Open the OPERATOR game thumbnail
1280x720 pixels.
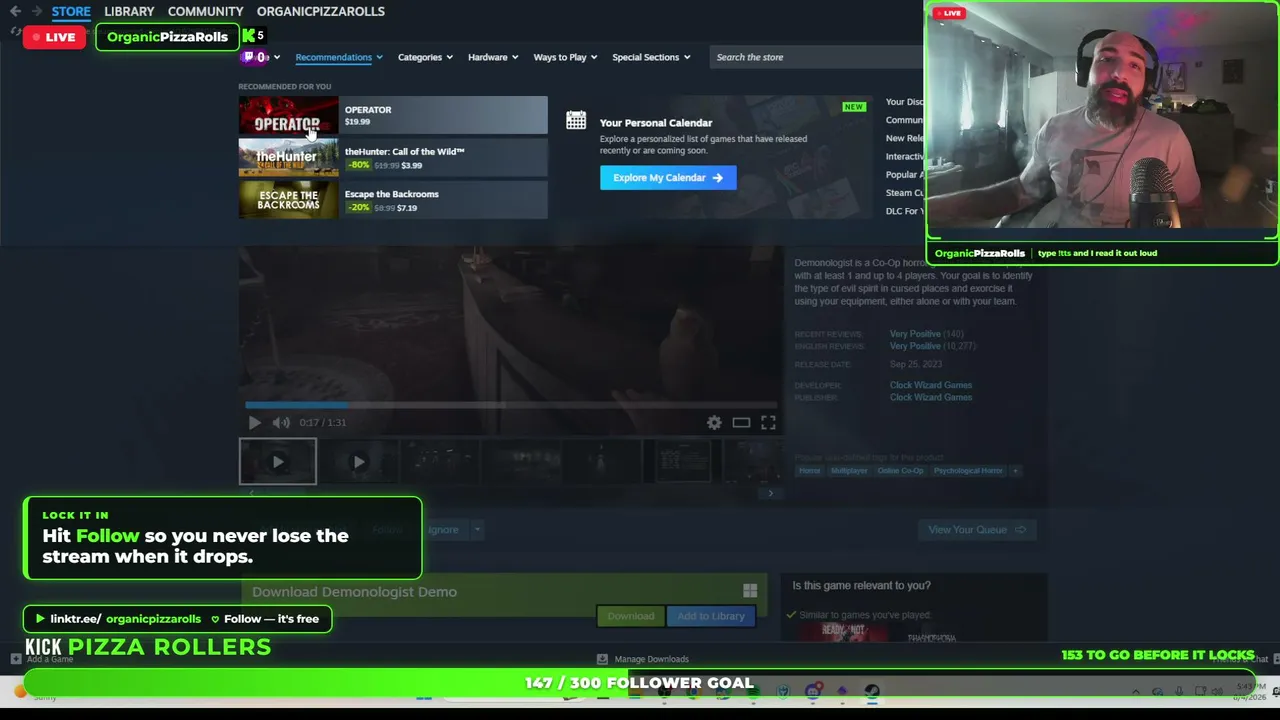pos(288,115)
